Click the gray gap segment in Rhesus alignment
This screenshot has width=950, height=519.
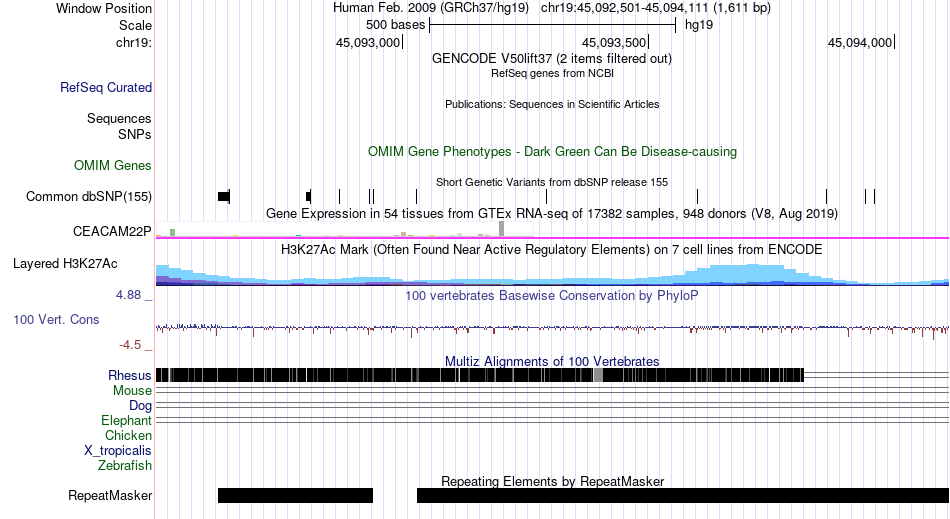coord(599,375)
